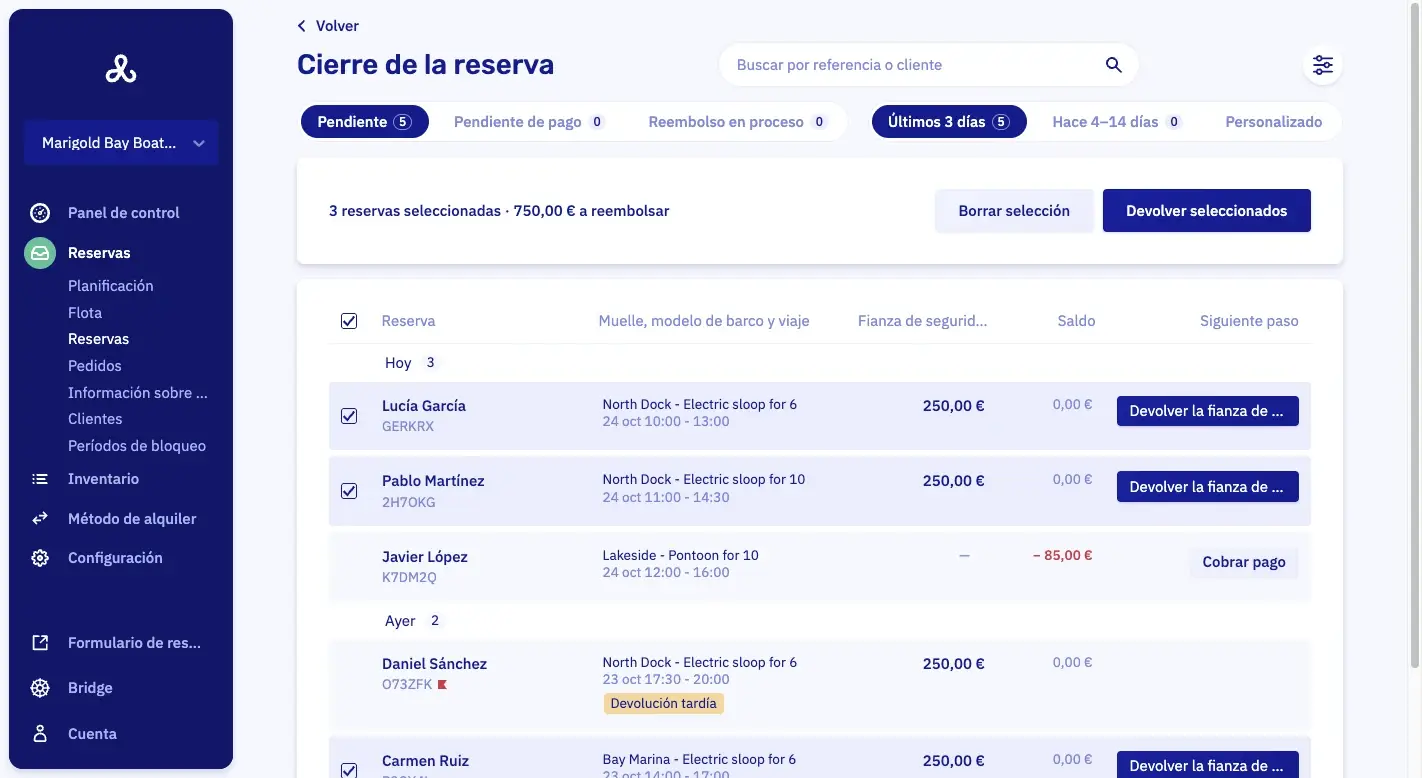This screenshot has width=1422, height=778.
Task: Open the filter sliders settings icon
Action: 1323,65
